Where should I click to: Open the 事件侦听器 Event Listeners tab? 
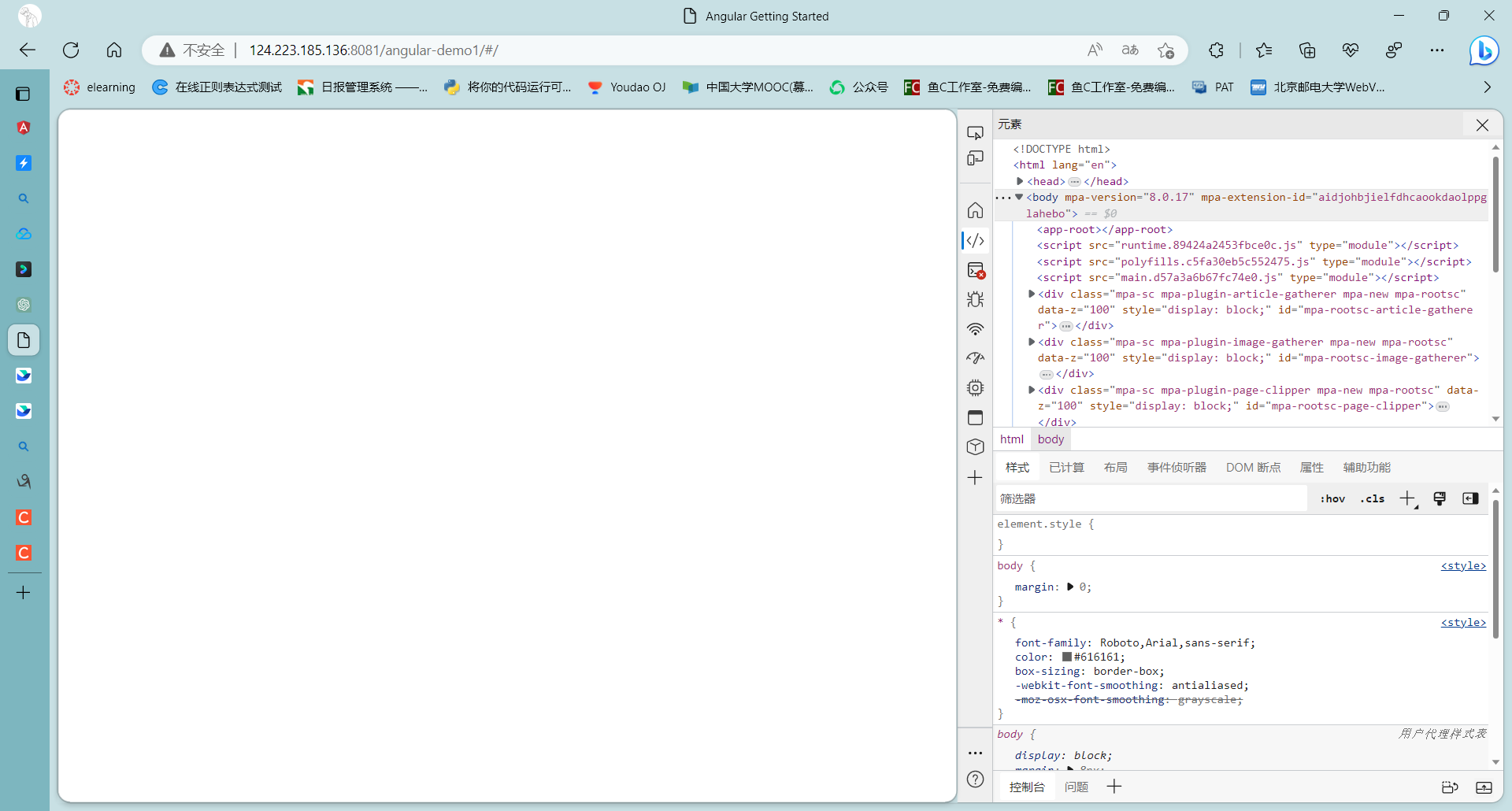[1177, 467]
